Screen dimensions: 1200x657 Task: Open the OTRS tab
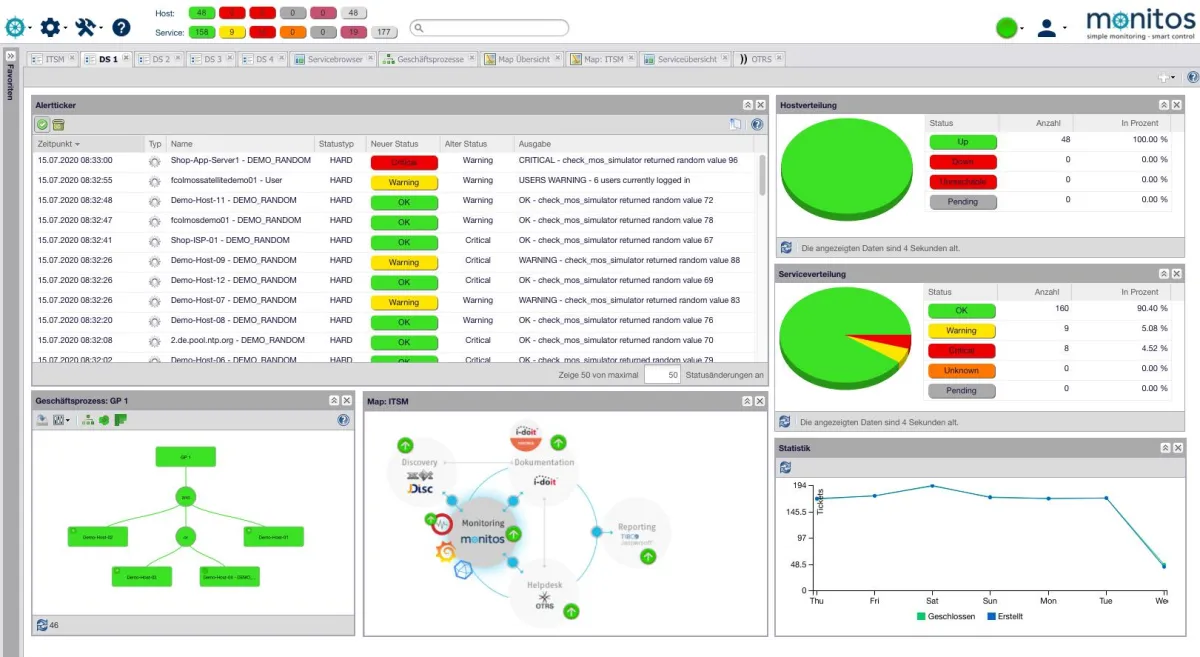tap(762, 58)
